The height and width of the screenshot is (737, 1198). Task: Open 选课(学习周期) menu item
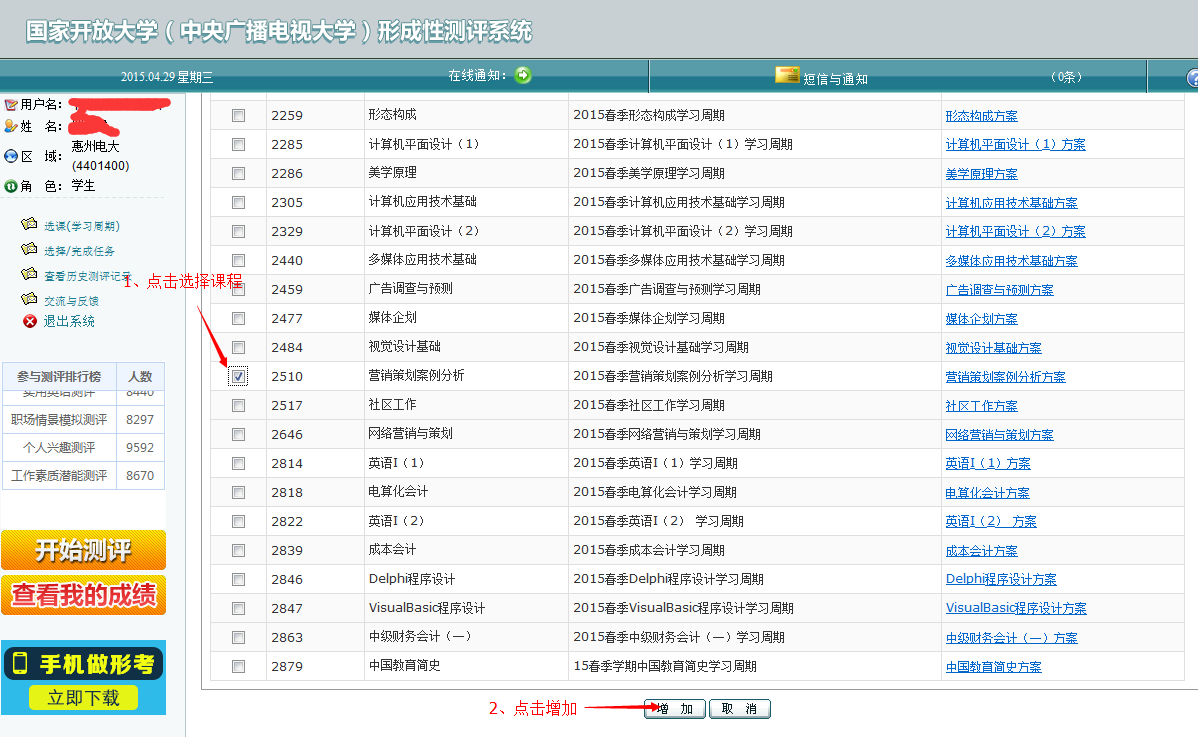point(81,226)
